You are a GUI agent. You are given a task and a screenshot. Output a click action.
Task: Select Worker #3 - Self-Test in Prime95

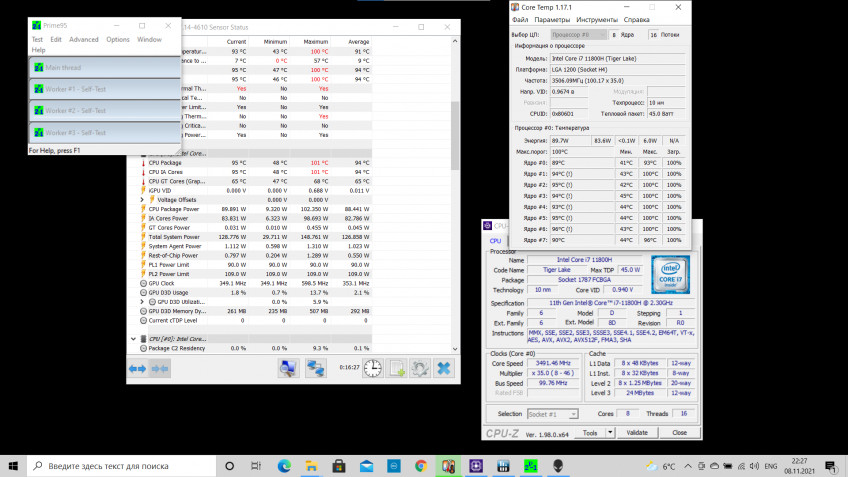[104, 132]
